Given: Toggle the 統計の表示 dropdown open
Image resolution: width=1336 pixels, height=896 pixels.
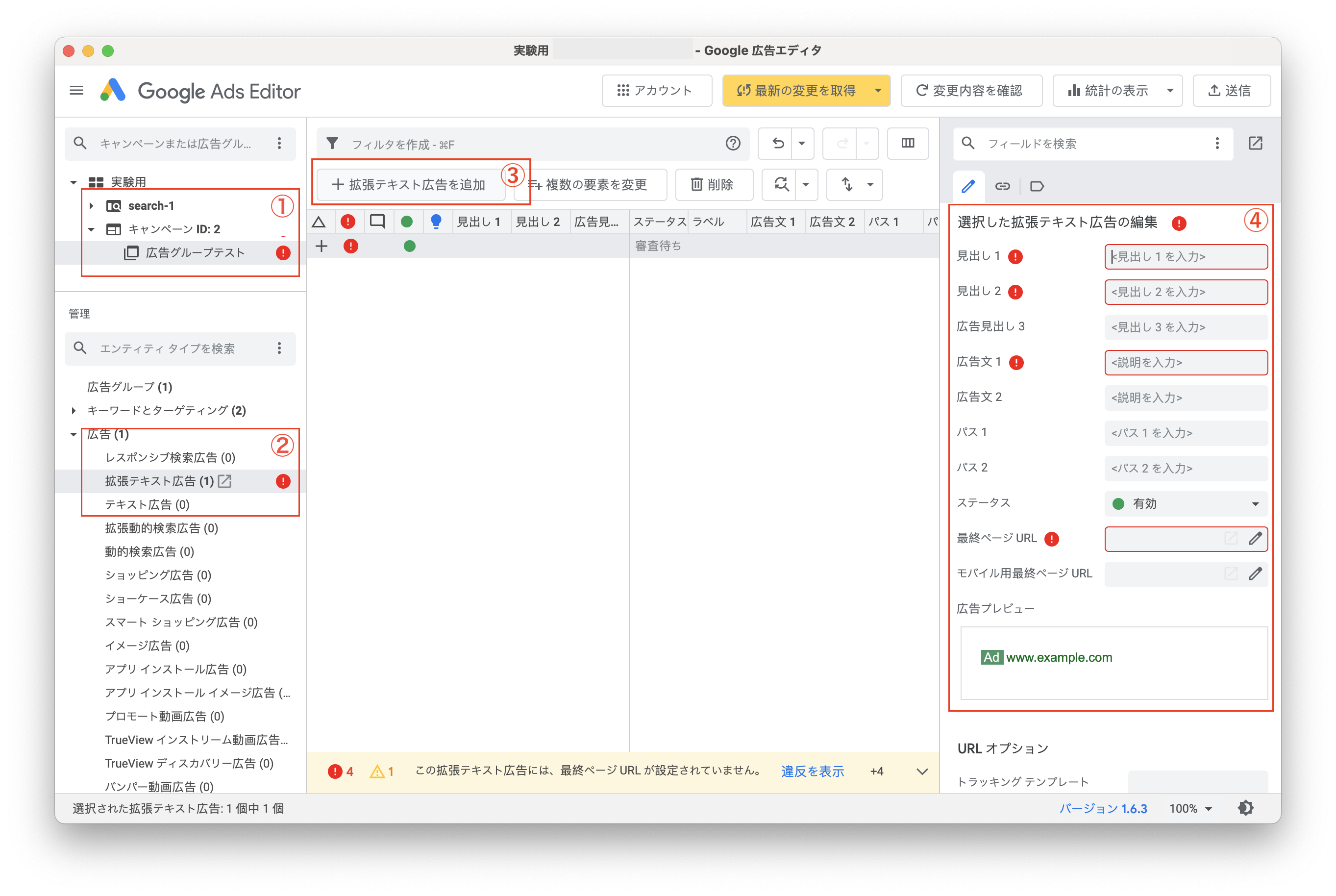Looking at the screenshot, I should click(x=1169, y=90).
